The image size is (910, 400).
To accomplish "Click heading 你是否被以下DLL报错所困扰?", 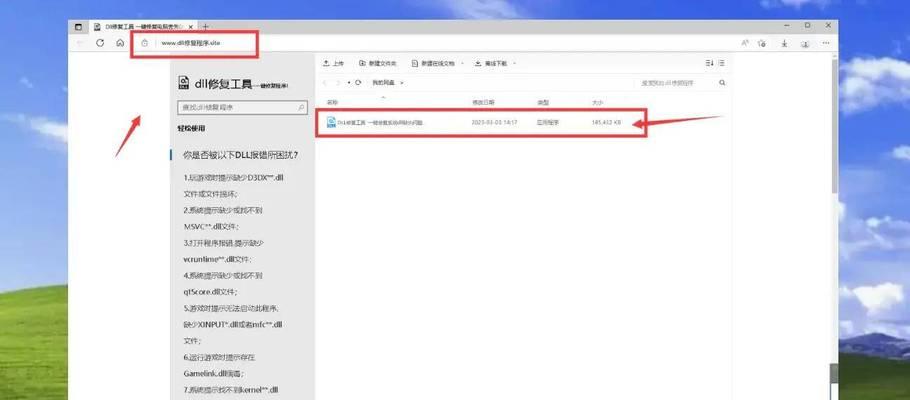I will click(x=241, y=155).
